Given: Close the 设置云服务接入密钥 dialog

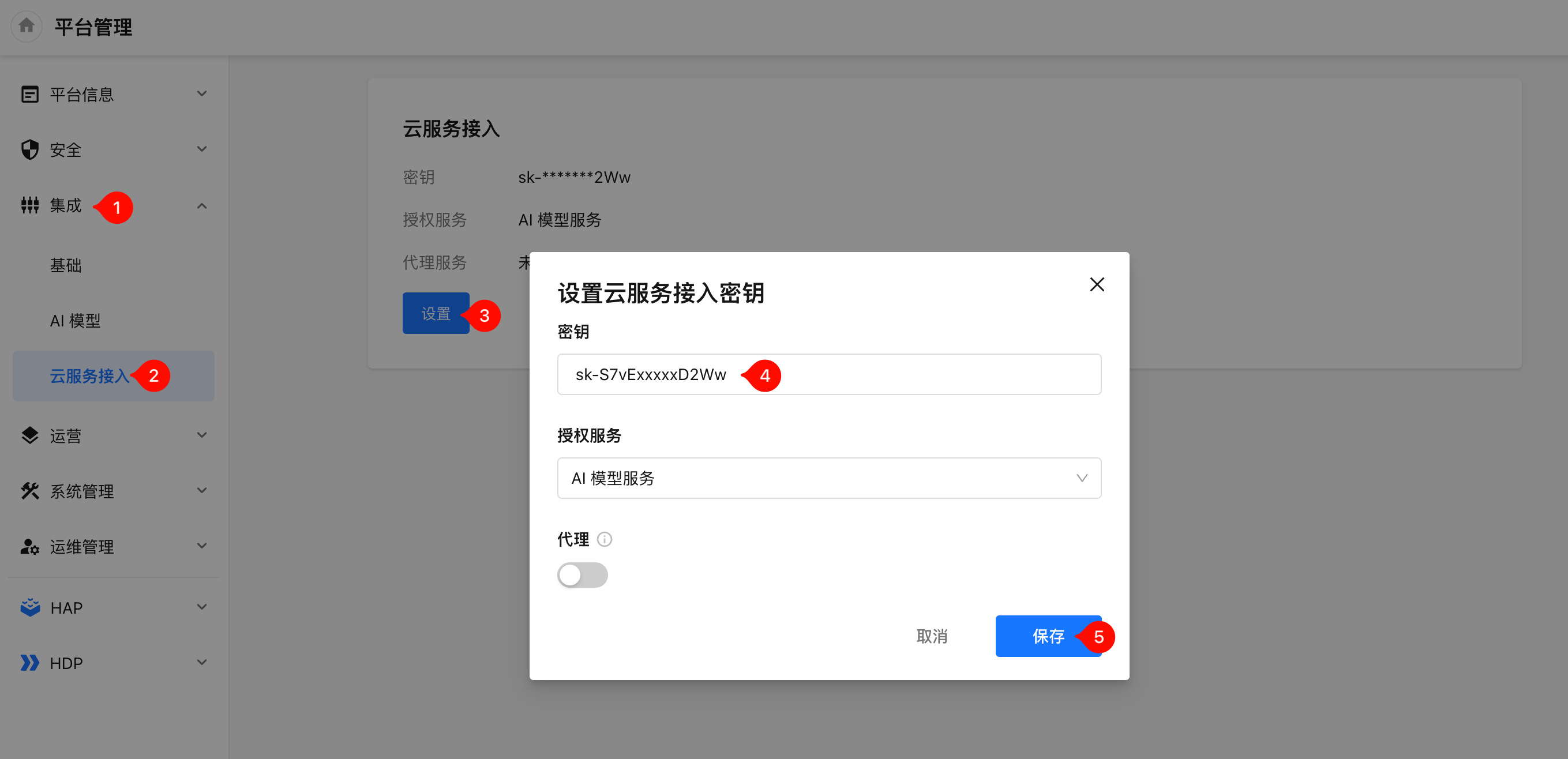Looking at the screenshot, I should [x=1097, y=284].
